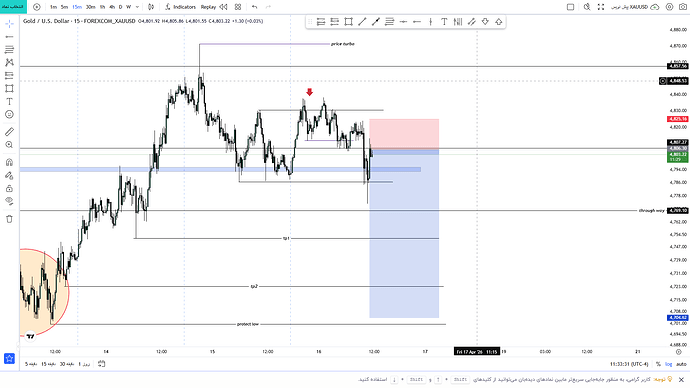Select the vertical line tool in favorites toolbar
This screenshot has width=690, height=388.
click(x=430, y=22)
